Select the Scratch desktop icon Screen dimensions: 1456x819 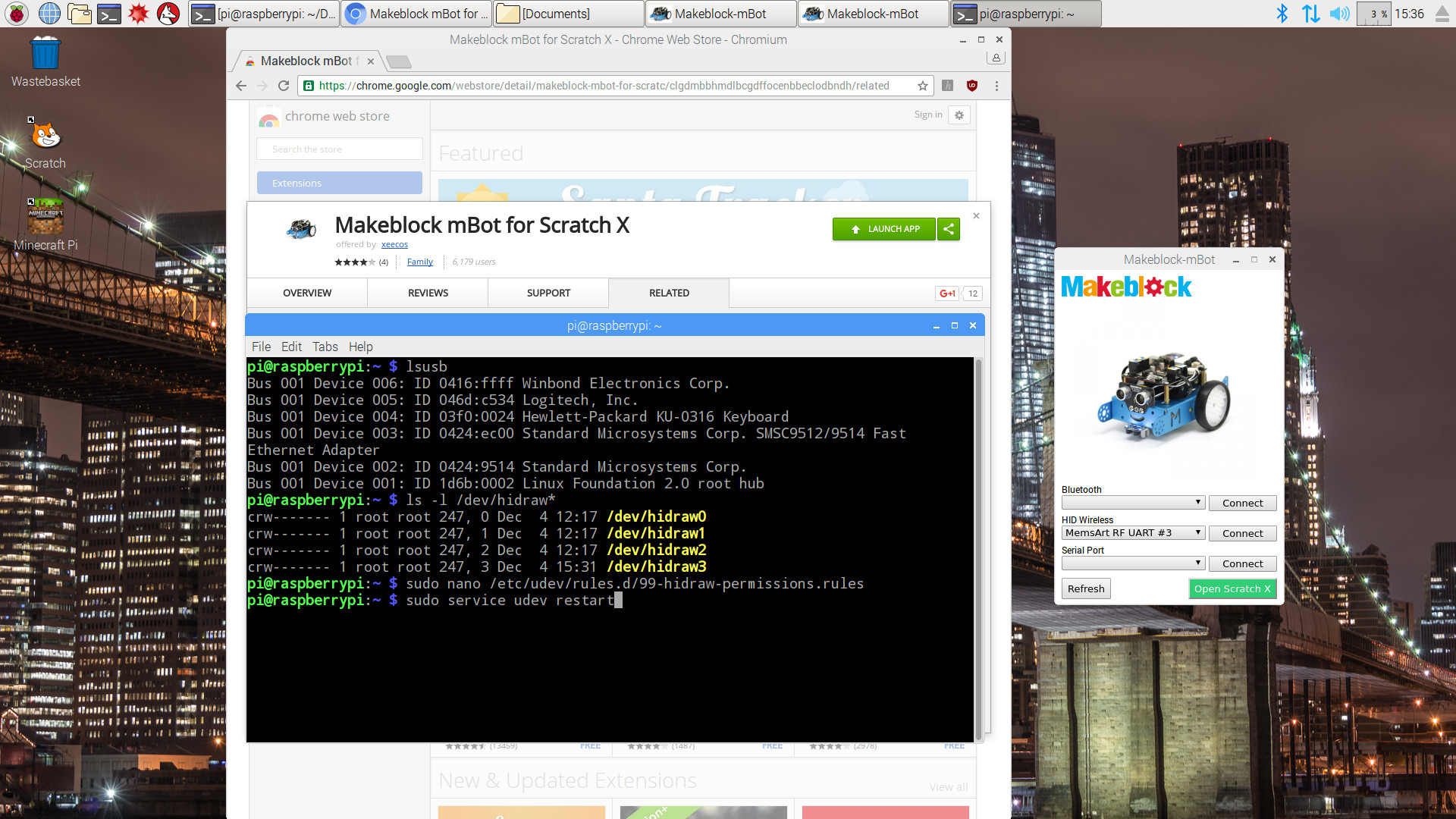pyautogui.click(x=45, y=143)
